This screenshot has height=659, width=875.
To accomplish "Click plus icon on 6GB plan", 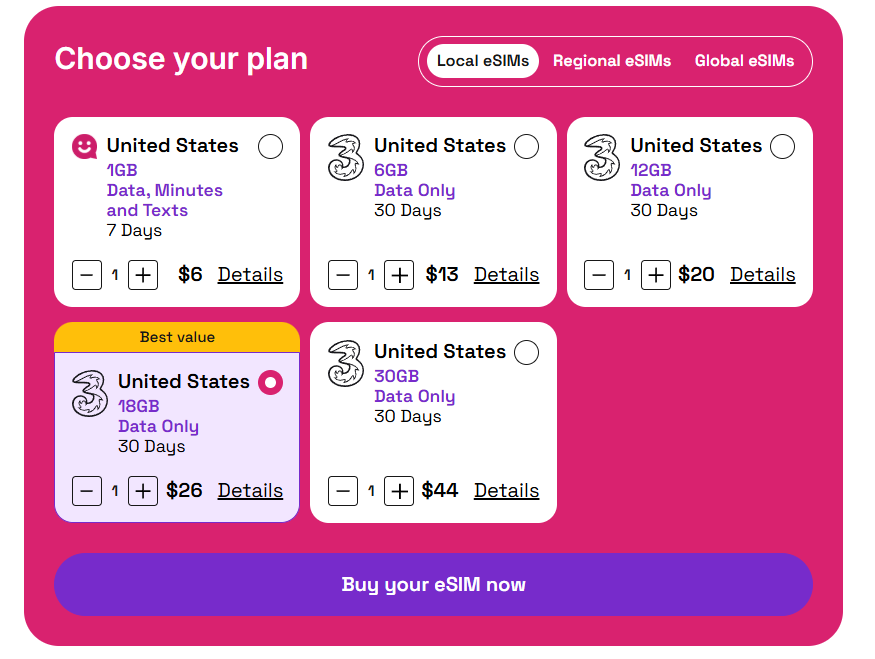I will click(x=399, y=275).
